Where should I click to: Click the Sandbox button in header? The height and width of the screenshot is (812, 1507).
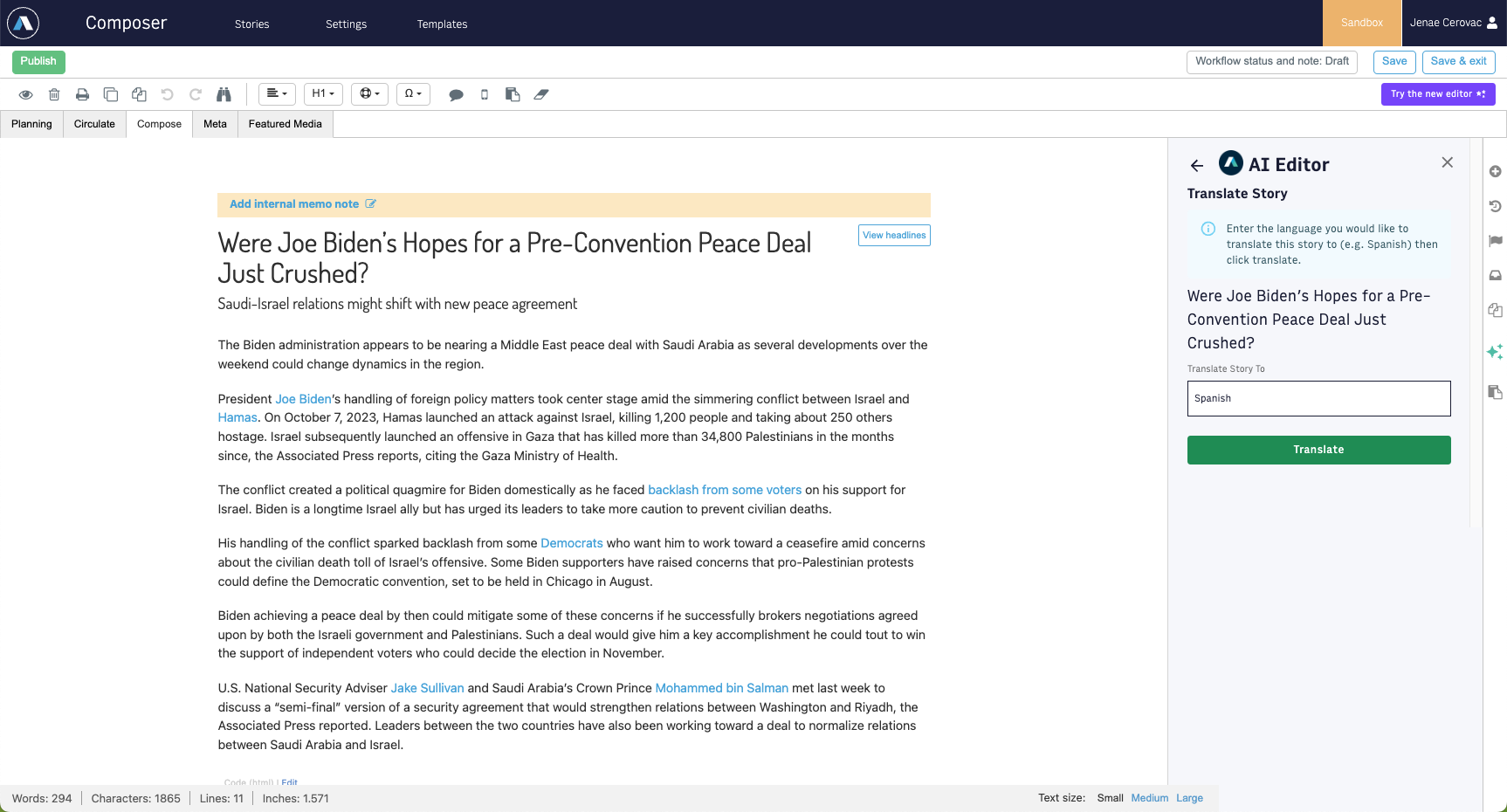tap(1362, 23)
